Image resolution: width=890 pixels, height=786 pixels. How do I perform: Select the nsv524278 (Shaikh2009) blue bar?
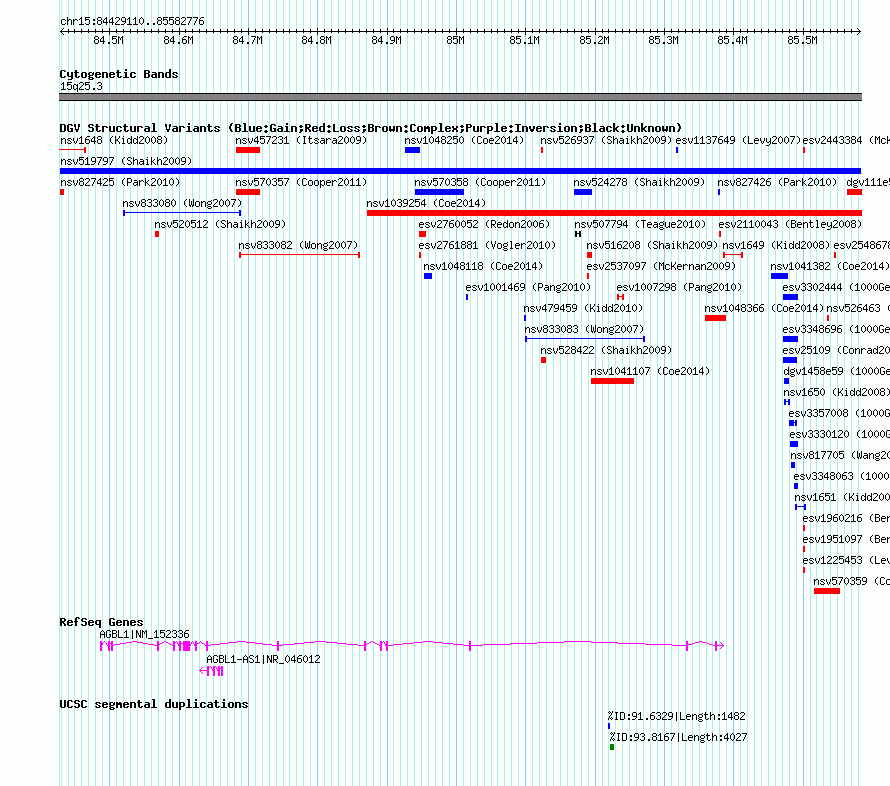(583, 192)
